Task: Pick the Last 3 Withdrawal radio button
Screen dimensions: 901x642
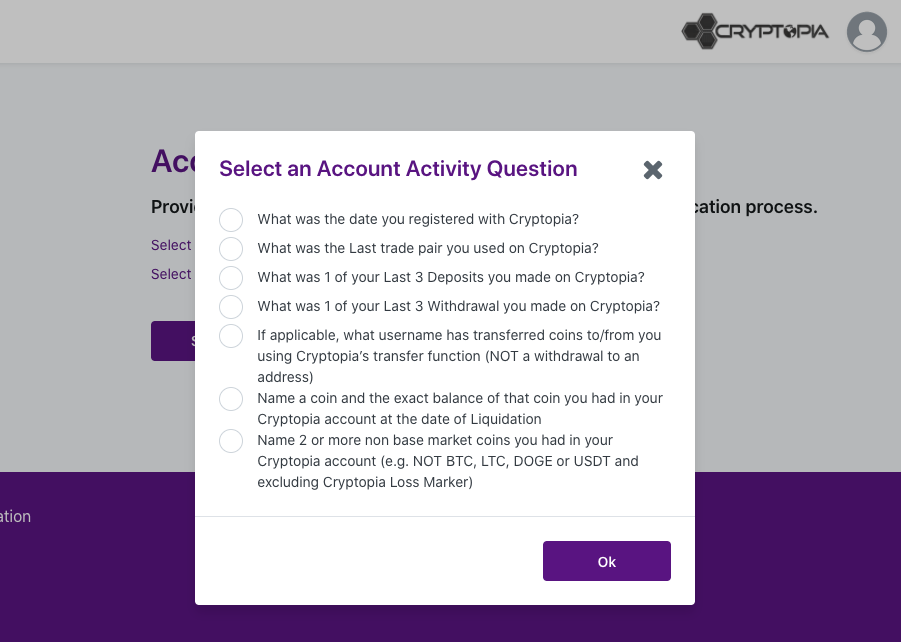Action: tap(231, 307)
